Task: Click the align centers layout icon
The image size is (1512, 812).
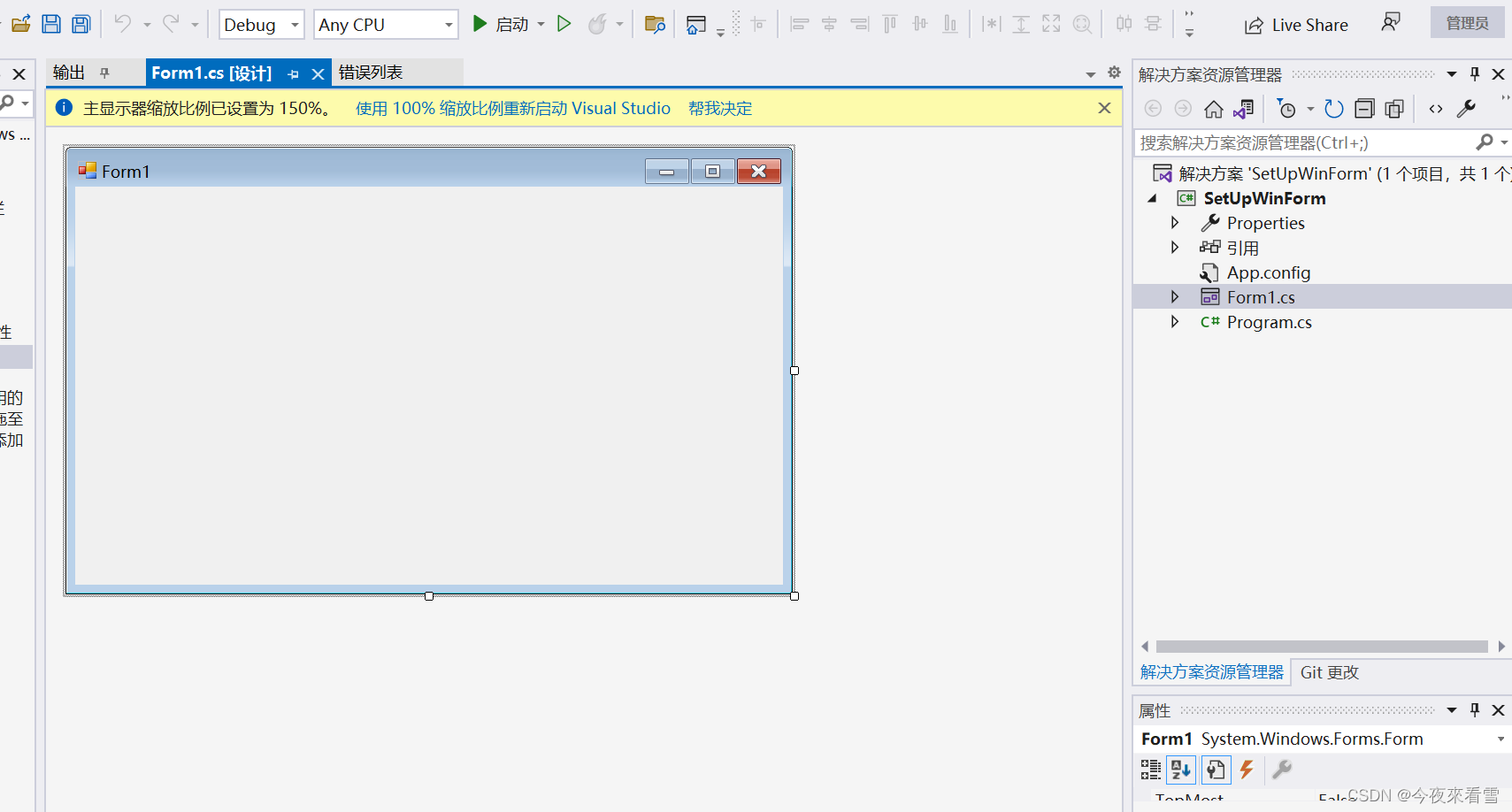Action: pyautogui.click(x=829, y=24)
